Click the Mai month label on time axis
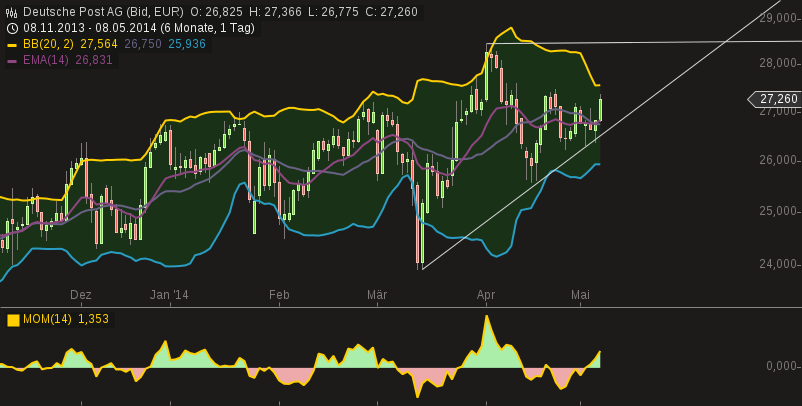 pos(581,295)
